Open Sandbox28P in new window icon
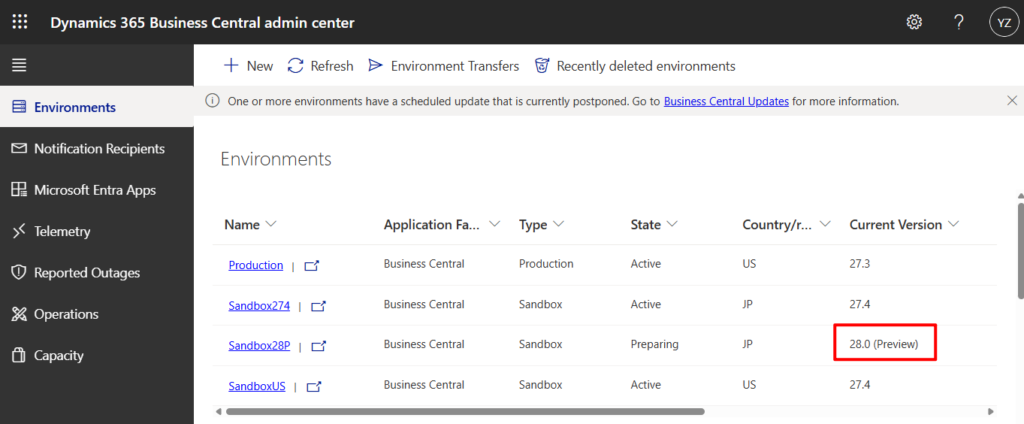 [319, 346]
